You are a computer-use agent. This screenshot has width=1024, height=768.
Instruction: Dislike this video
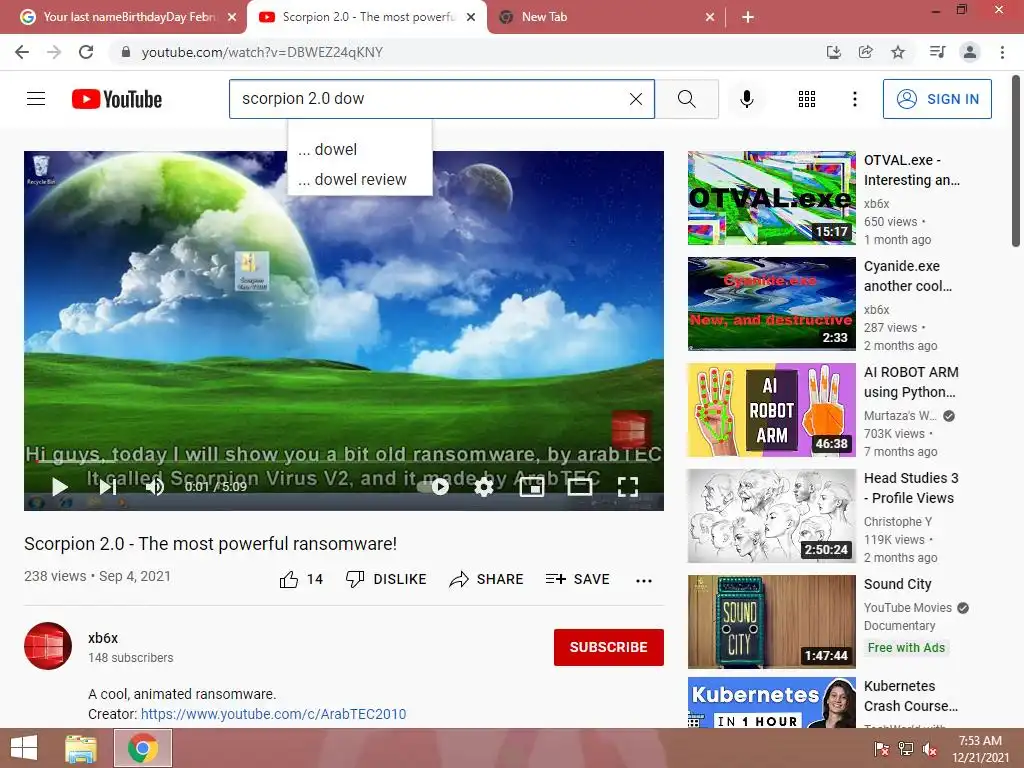[386, 579]
